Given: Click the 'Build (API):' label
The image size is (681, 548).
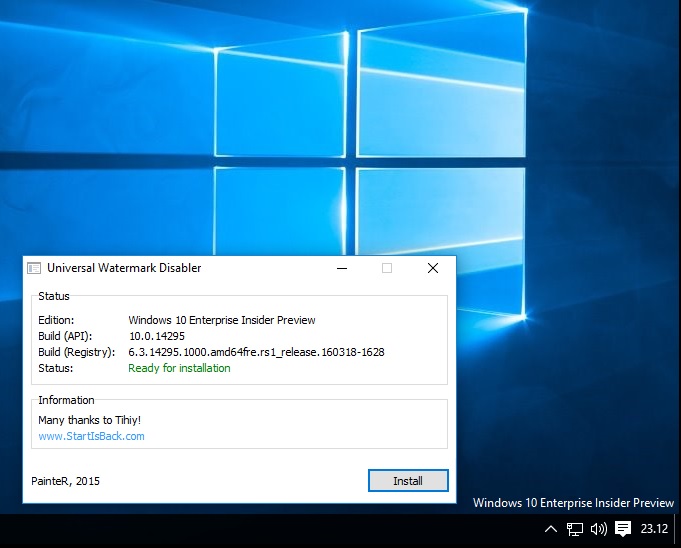Looking at the screenshot, I should (x=65, y=336).
